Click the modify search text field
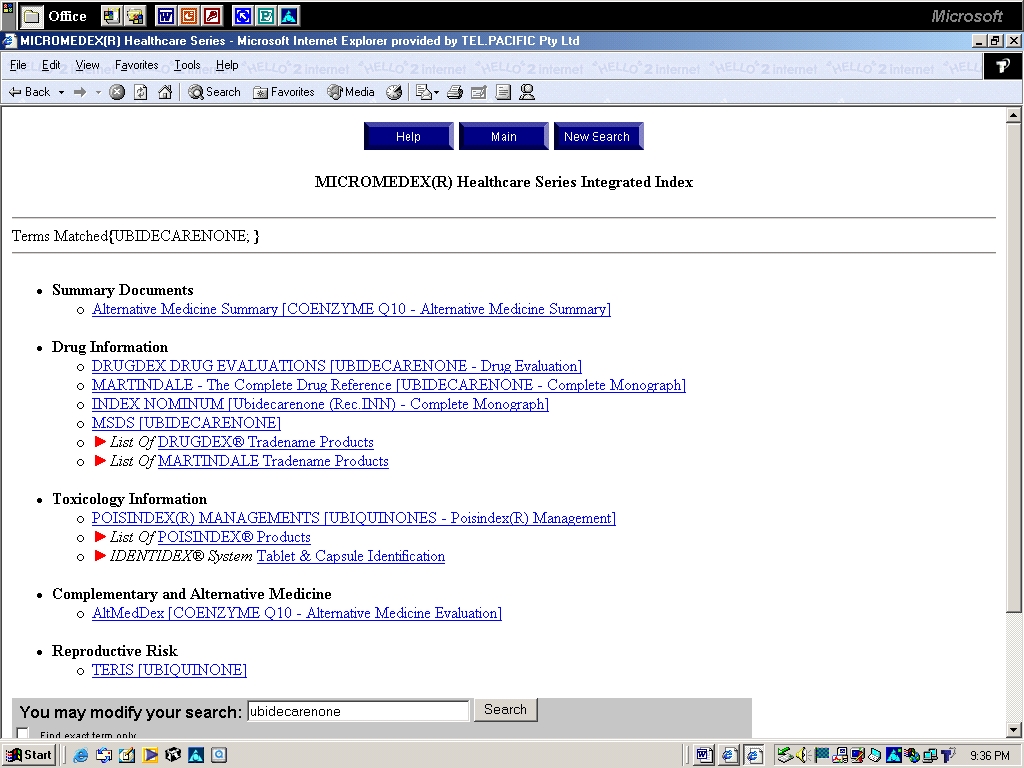The height and width of the screenshot is (768, 1024). 358,711
